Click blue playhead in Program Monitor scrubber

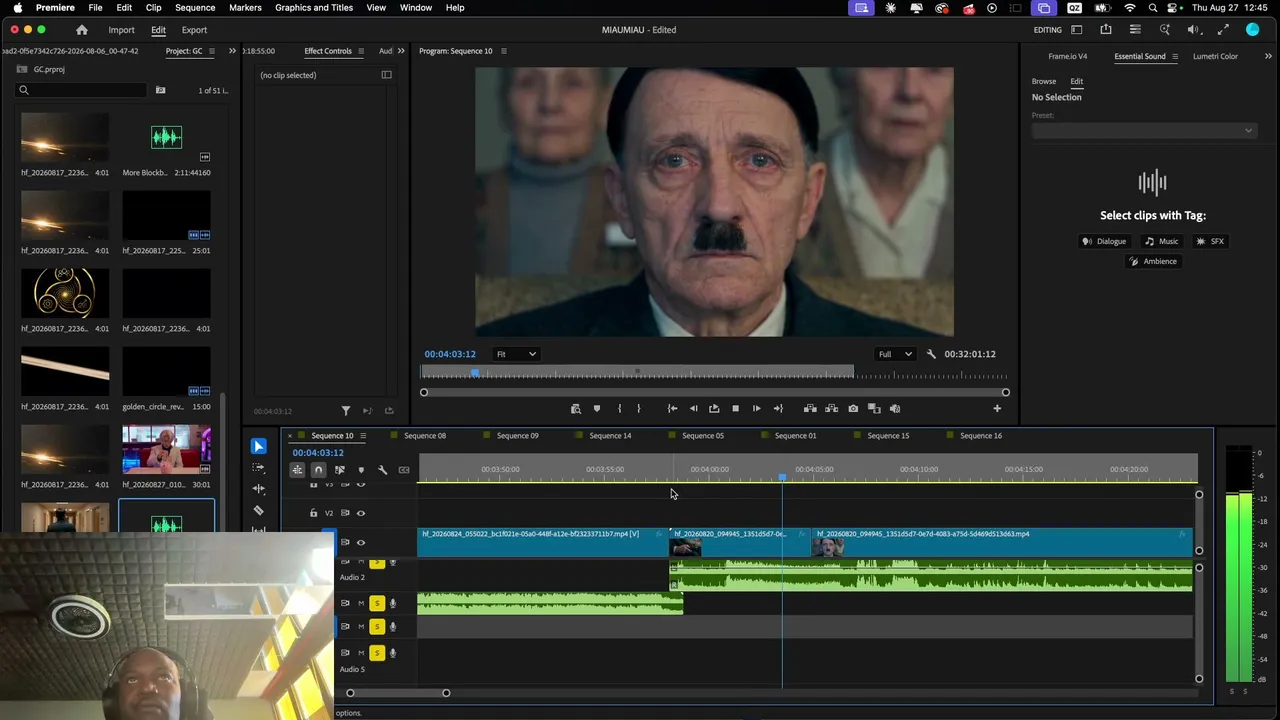pos(475,373)
